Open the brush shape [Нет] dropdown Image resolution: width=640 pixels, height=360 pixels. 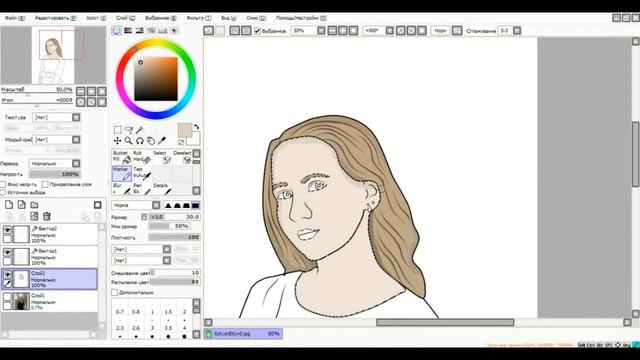click(x=141, y=249)
